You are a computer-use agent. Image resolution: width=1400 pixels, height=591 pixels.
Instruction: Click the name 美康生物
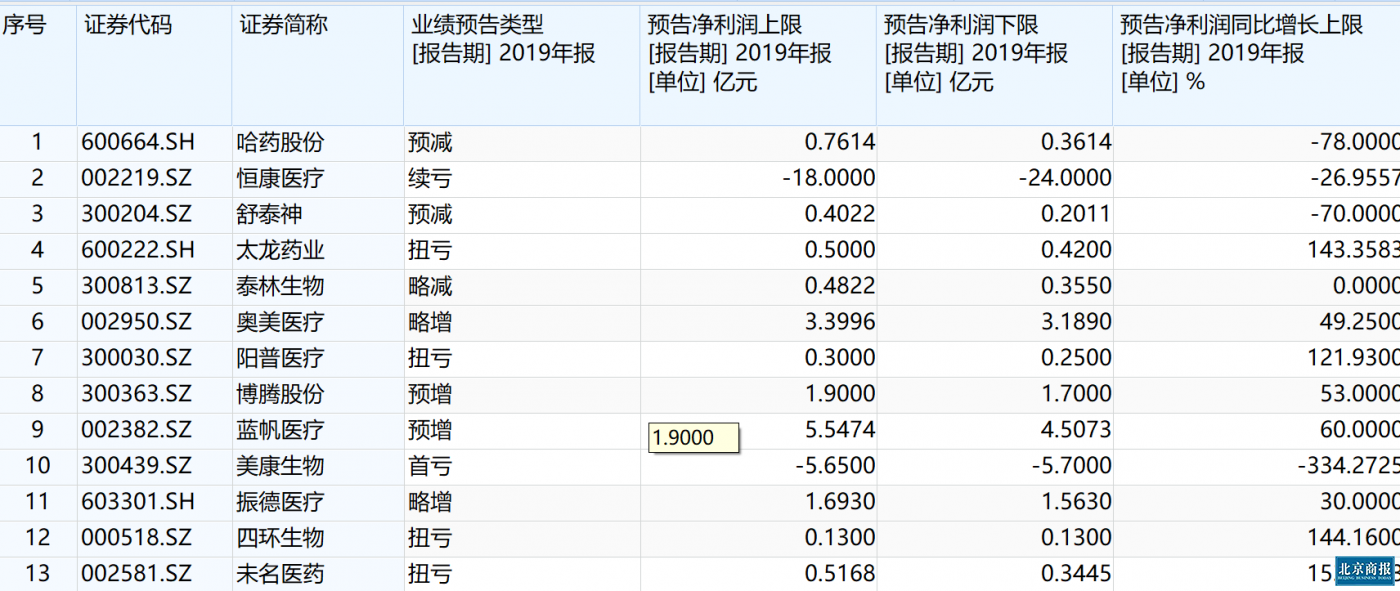281,467
